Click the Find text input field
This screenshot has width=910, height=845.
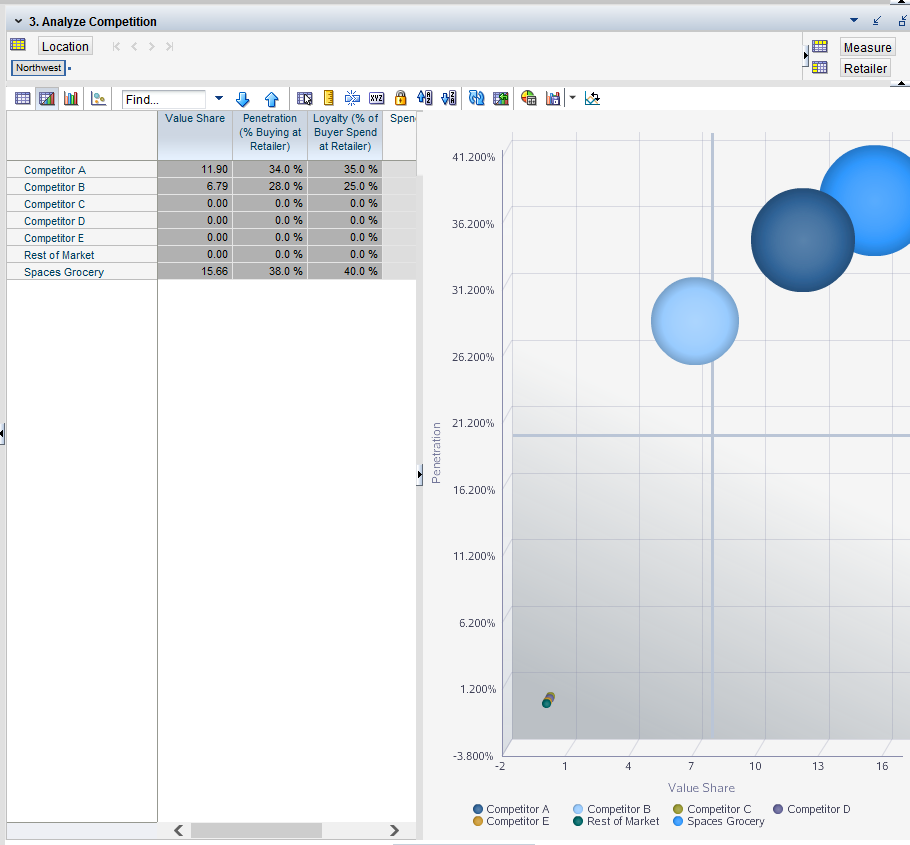click(165, 99)
